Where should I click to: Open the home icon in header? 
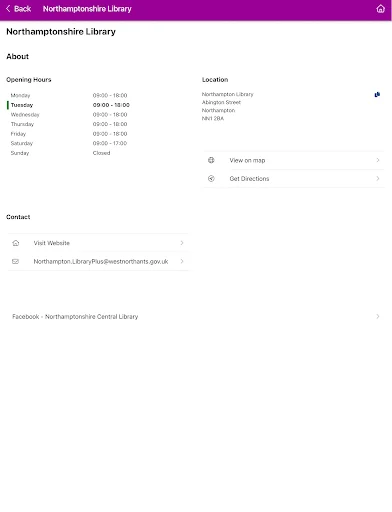(380, 9)
